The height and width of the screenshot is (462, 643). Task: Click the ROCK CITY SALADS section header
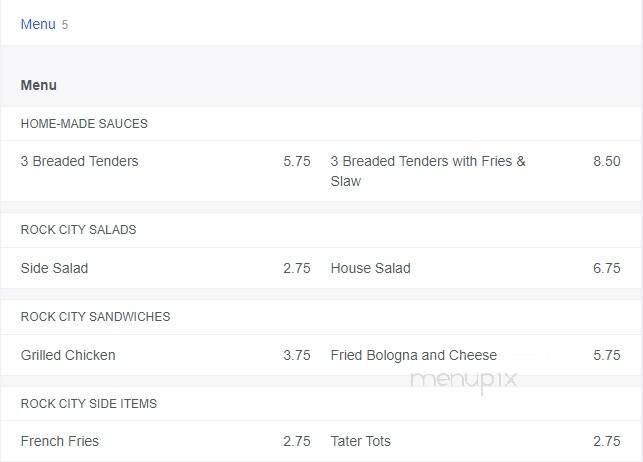coord(78,230)
